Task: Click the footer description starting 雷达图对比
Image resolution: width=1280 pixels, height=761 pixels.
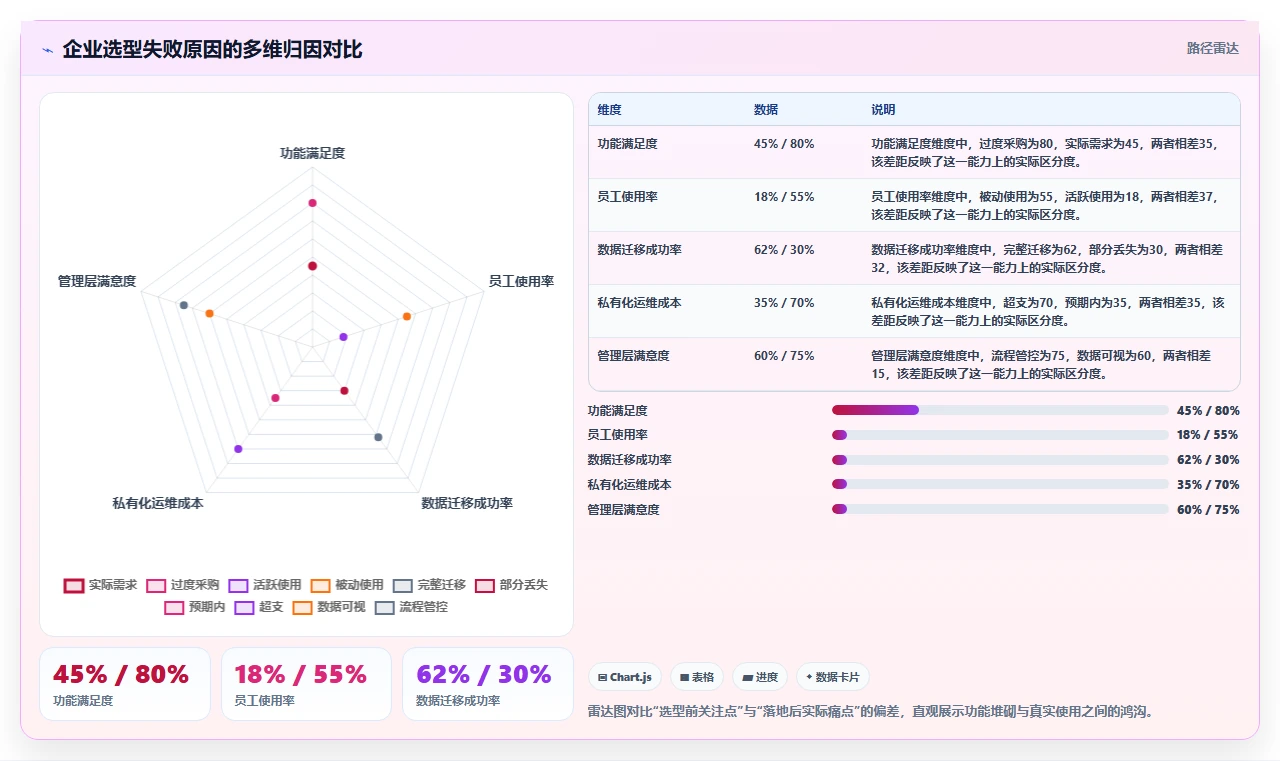Action: pos(871,712)
